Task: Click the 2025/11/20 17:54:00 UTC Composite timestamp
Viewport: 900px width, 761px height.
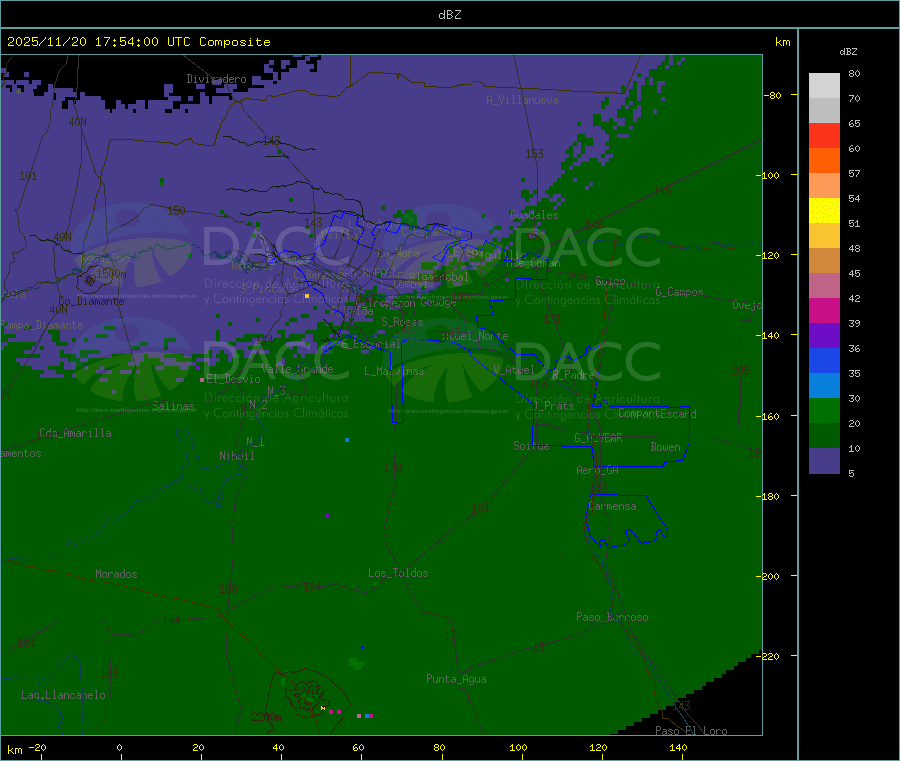Action: click(138, 42)
